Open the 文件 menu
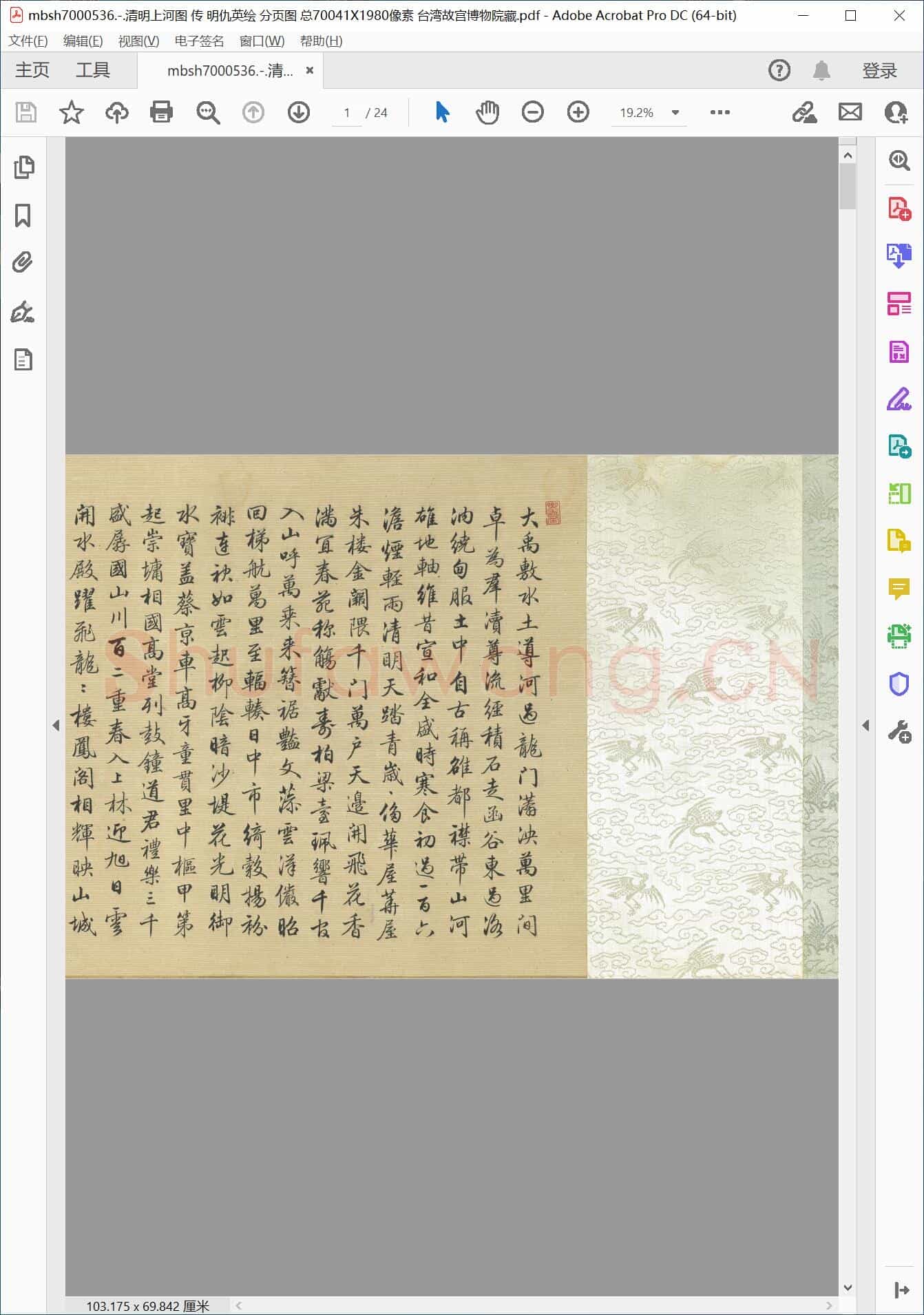The image size is (924, 1315). click(x=28, y=41)
